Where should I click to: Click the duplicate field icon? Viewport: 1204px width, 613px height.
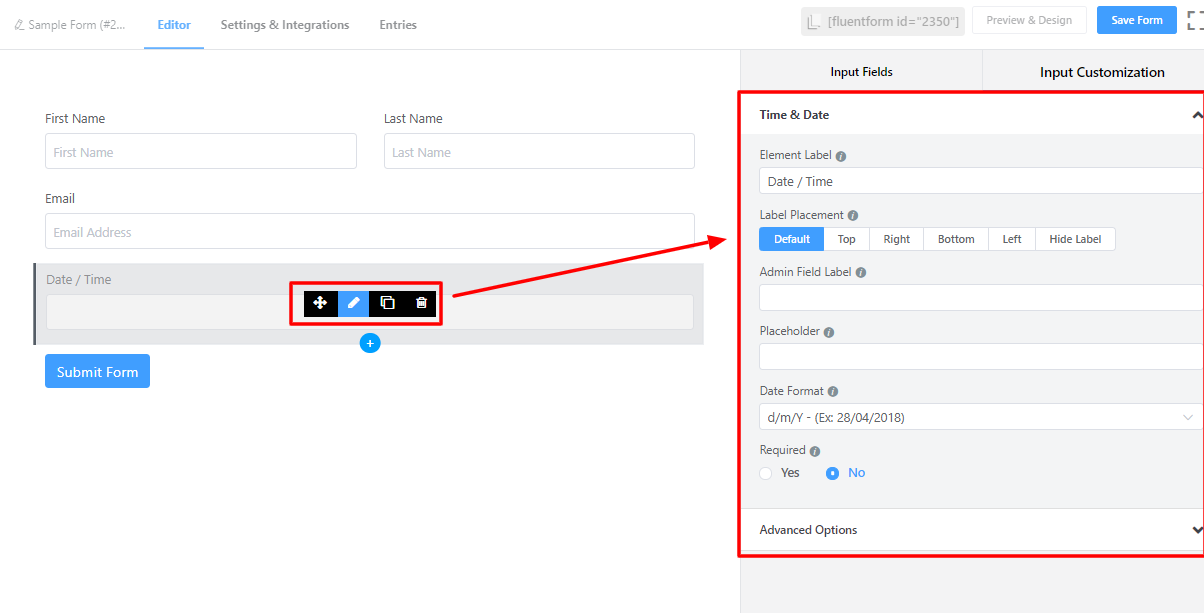pyautogui.click(x=387, y=303)
